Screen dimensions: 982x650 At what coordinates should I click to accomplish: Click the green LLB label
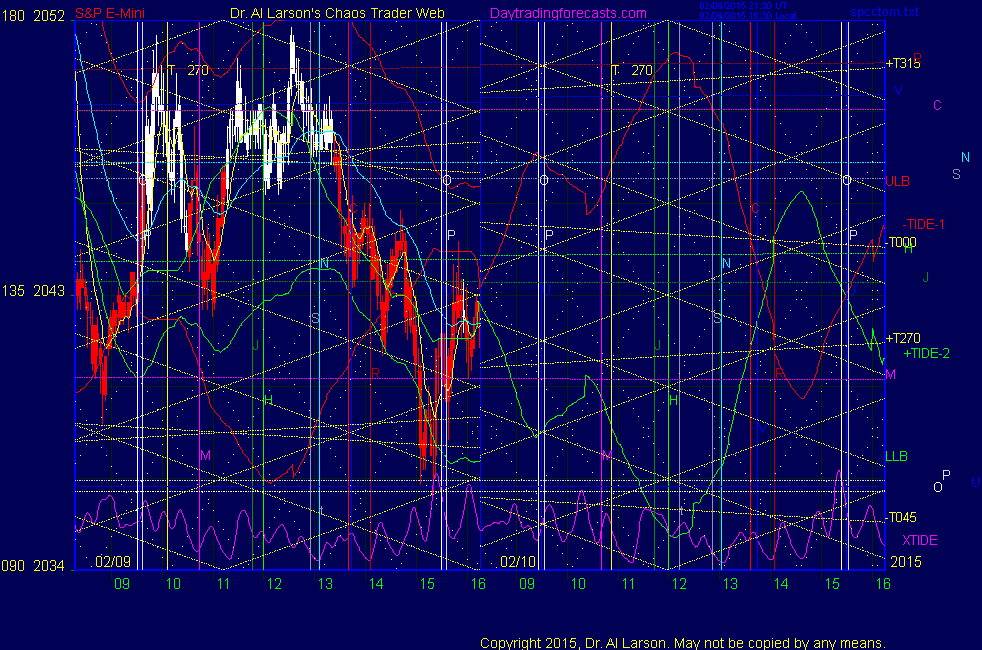(896, 456)
